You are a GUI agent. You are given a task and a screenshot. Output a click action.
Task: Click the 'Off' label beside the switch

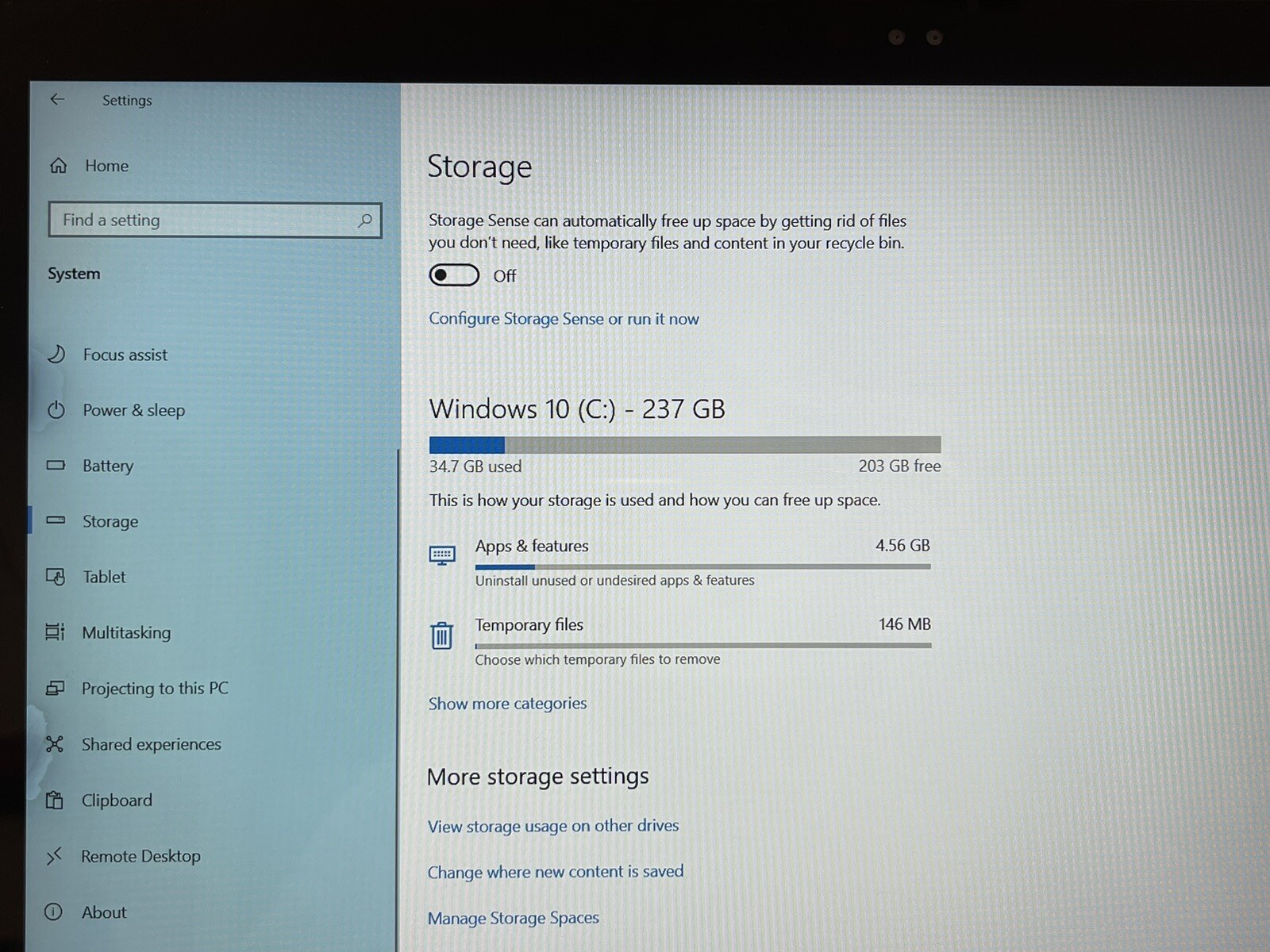tap(504, 276)
